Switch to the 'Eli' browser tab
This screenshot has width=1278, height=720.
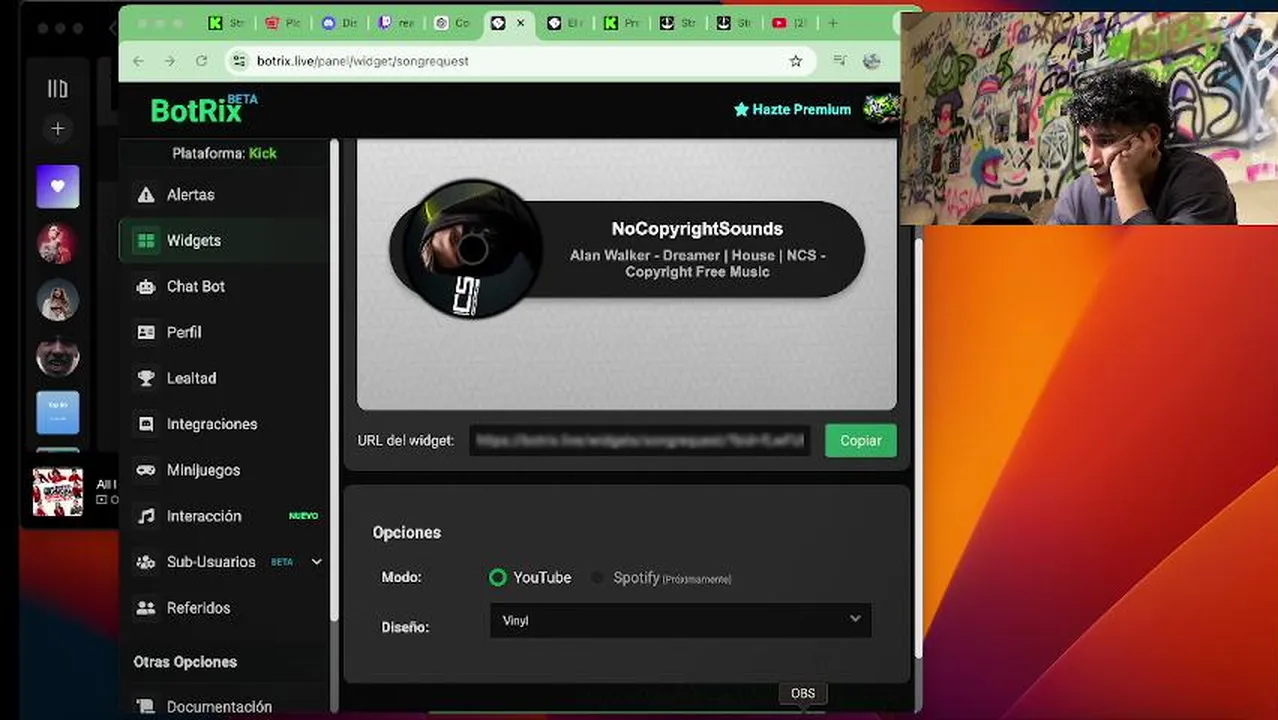564,23
